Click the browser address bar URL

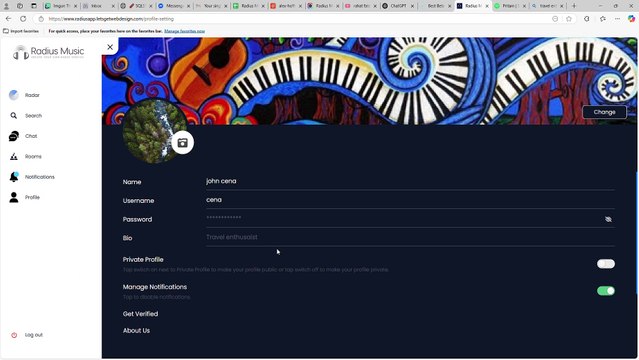tap(111, 19)
